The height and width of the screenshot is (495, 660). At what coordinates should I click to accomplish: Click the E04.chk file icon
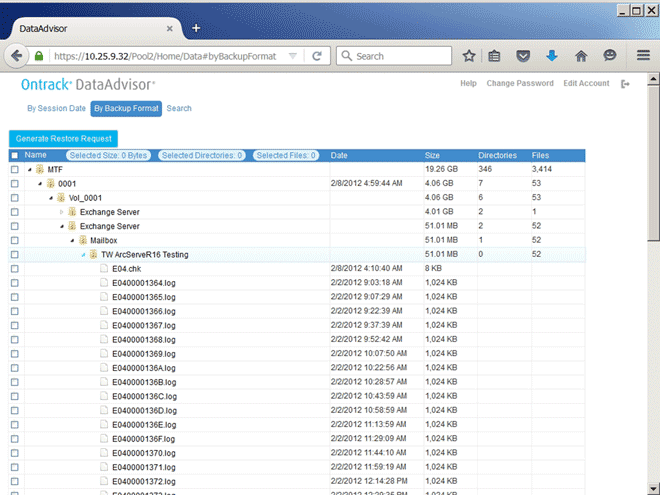click(104, 269)
